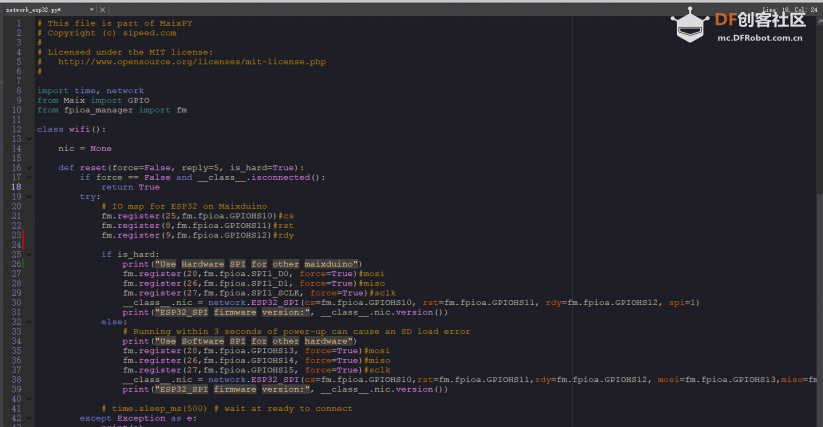The height and width of the screenshot is (427, 823).
Task: Click the mit-license.php URL comment
Action: (192, 62)
